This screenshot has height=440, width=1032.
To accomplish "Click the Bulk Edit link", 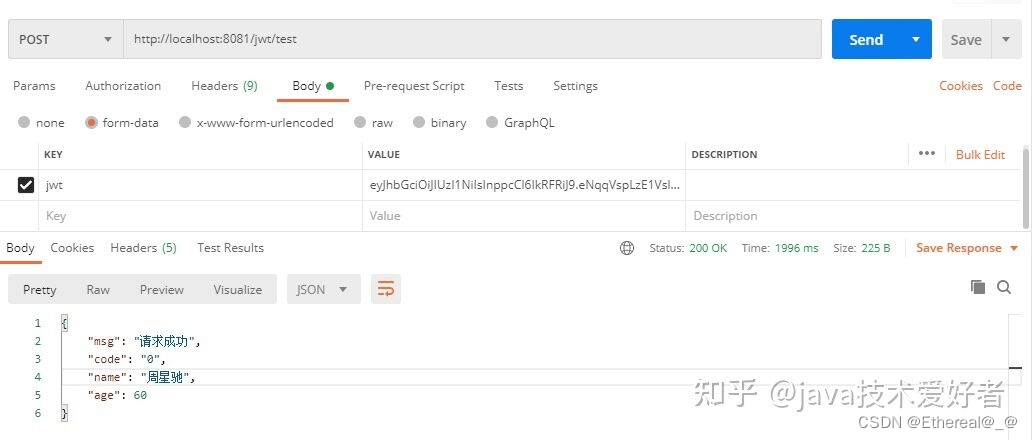I will [980, 155].
